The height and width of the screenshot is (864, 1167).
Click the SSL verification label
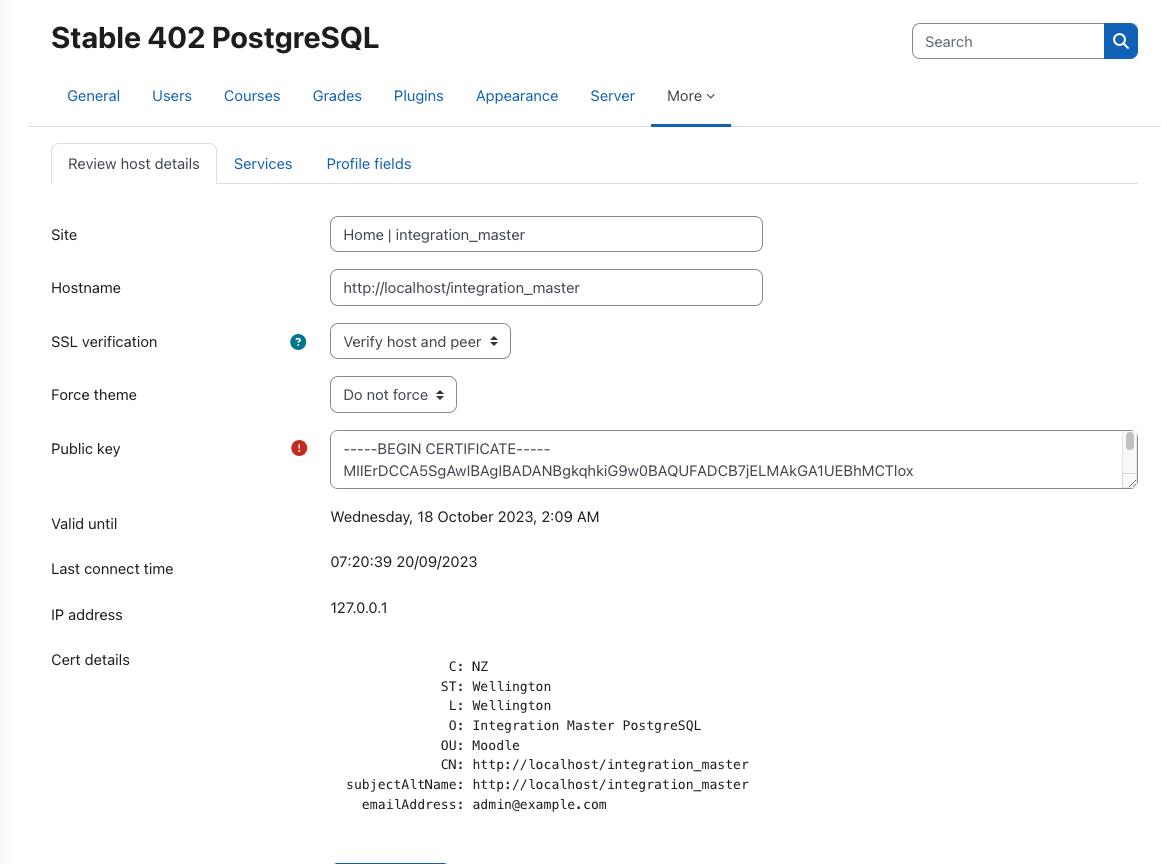point(104,342)
